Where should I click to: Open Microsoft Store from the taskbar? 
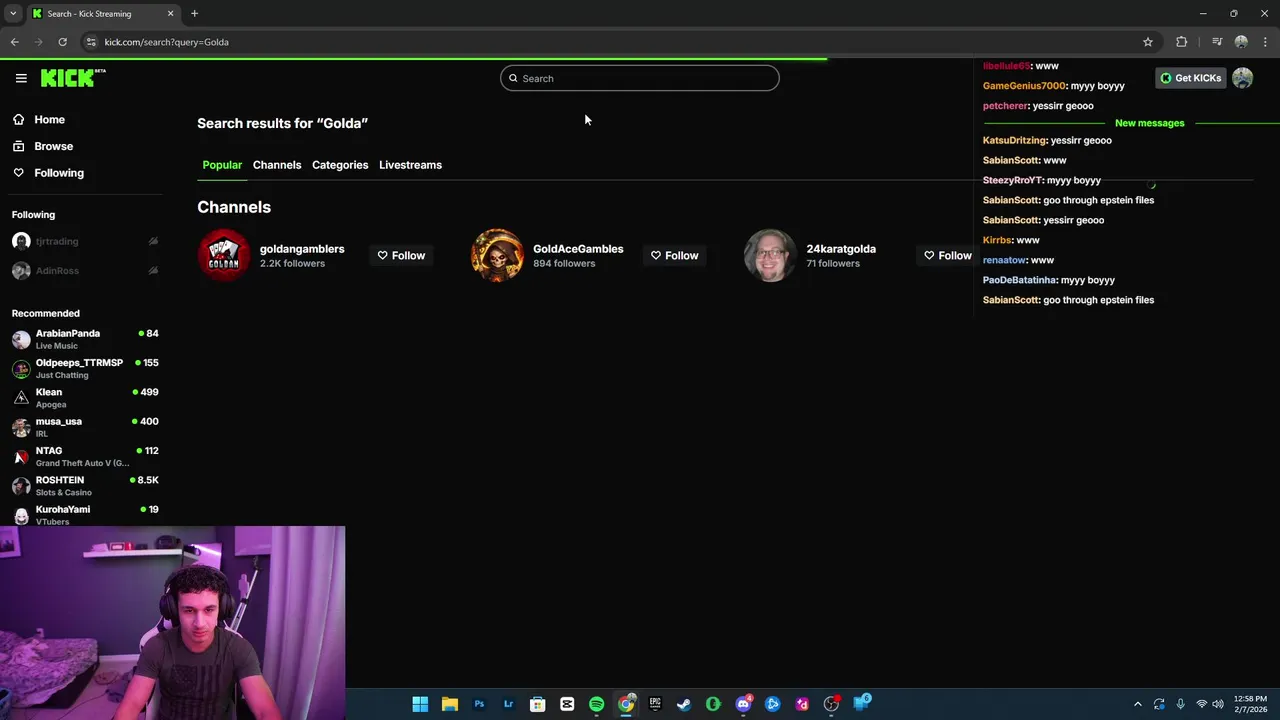point(538,704)
